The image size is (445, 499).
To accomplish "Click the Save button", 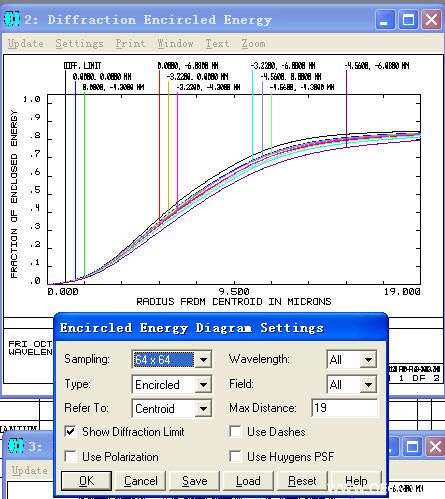I will coord(194,481).
